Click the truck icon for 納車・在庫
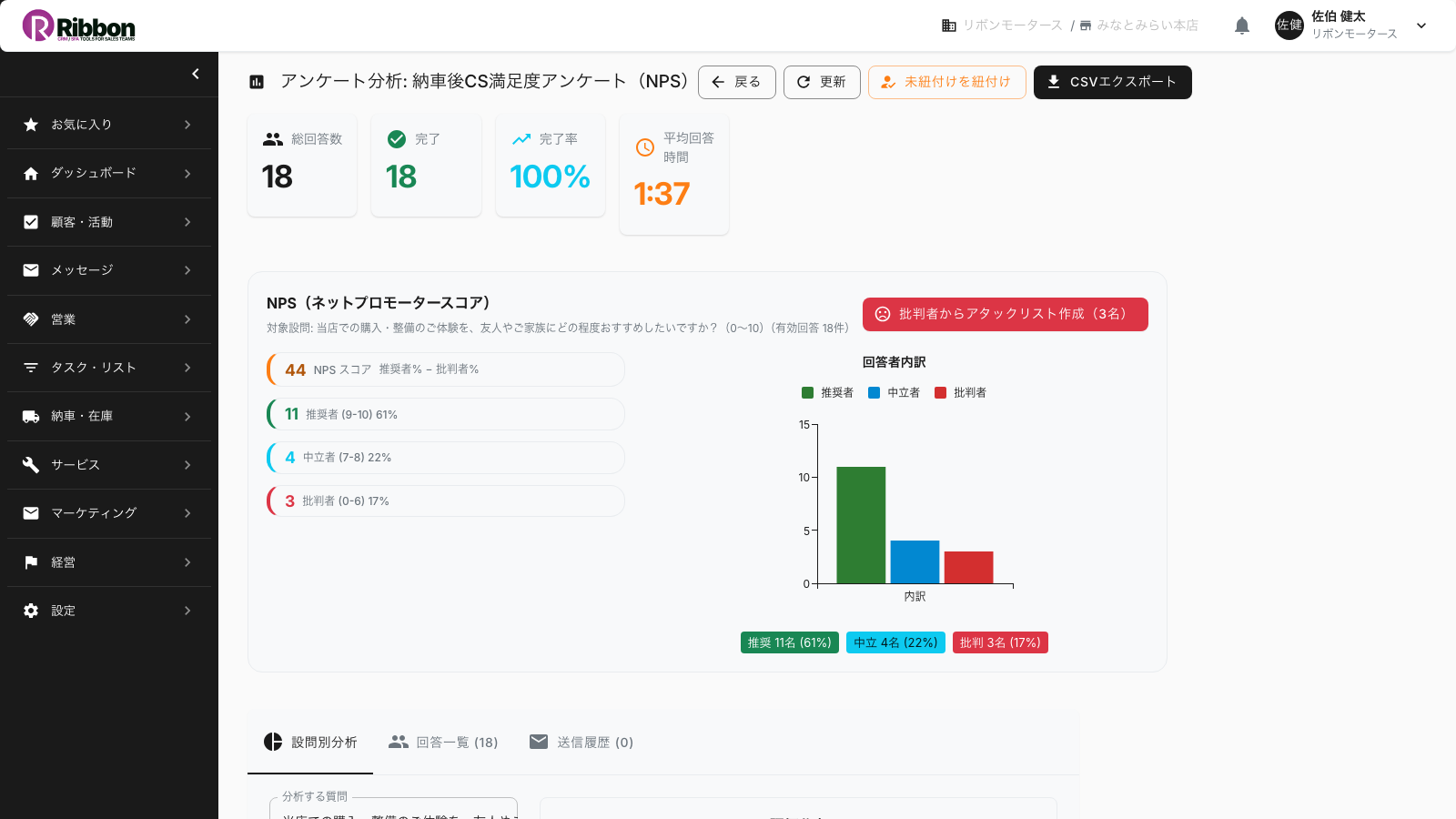Screen dimensions: 1456x819 pos(31,416)
